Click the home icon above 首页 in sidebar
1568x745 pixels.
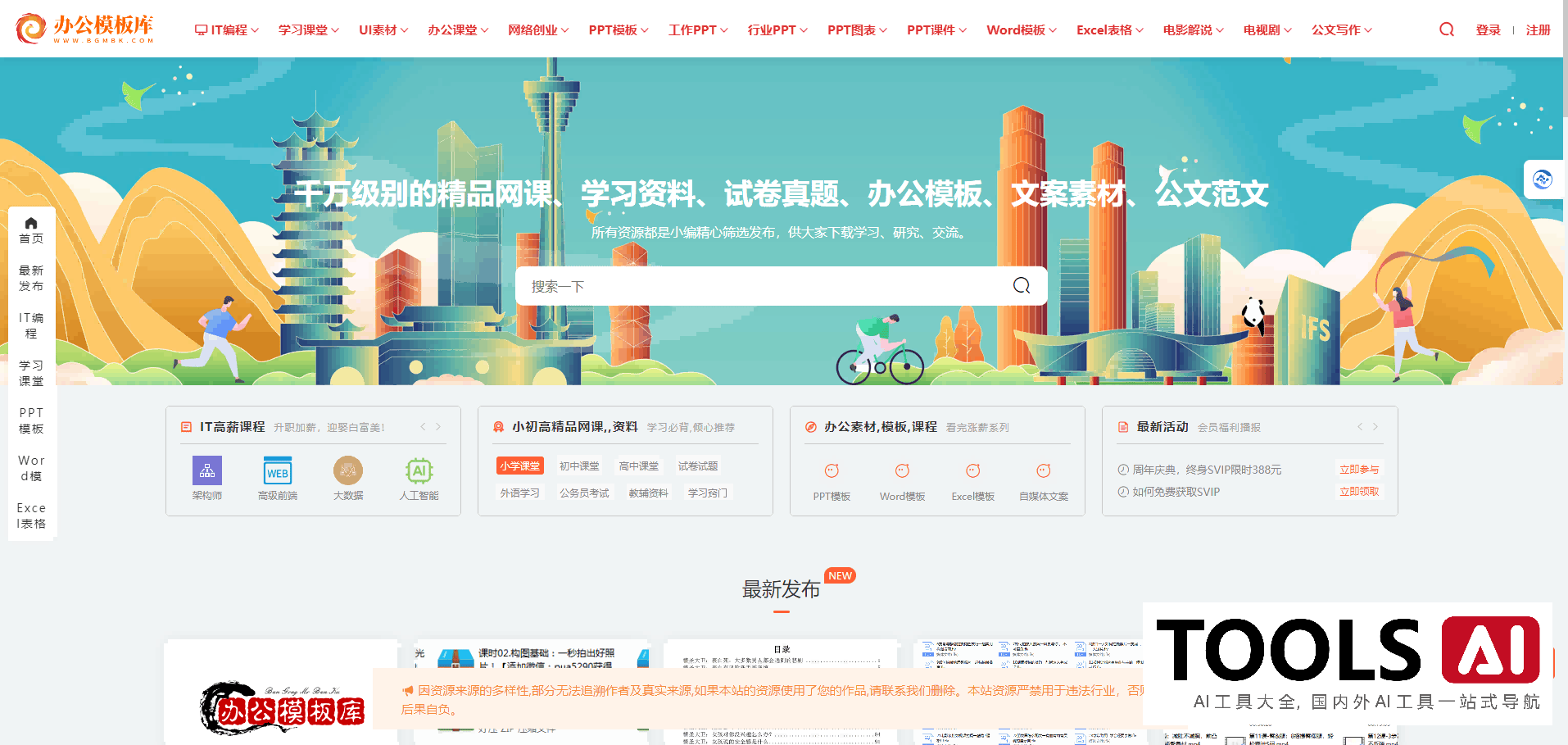(31, 222)
